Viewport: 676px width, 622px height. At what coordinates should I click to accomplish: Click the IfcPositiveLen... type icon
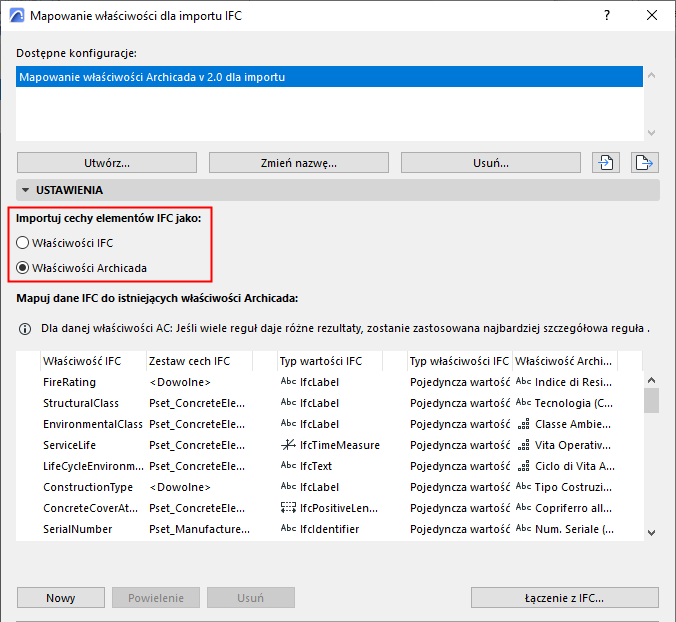coord(288,508)
